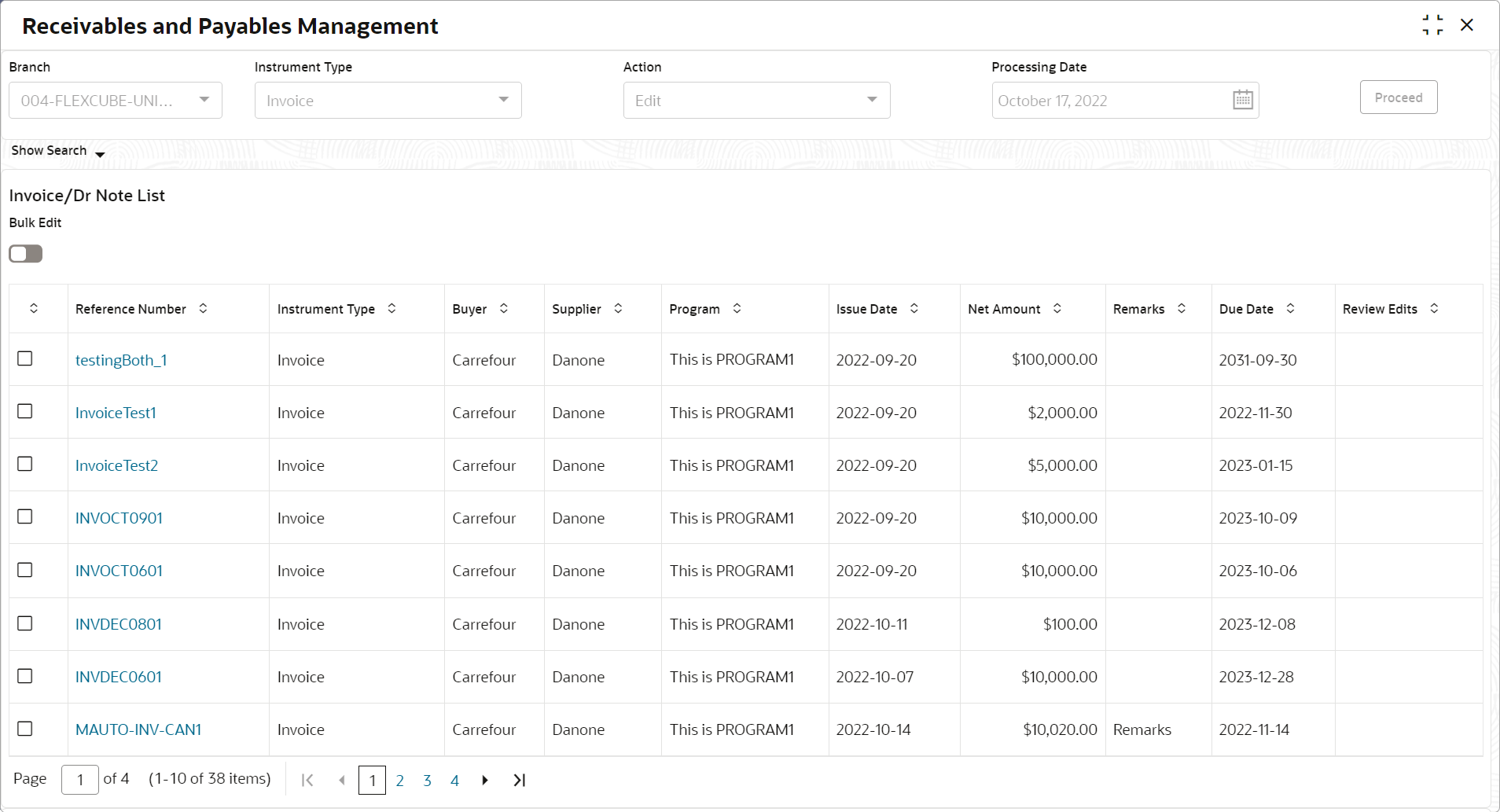Expand the Show Search section
The width and height of the screenshot is (1500, 812).
[58, 150]
